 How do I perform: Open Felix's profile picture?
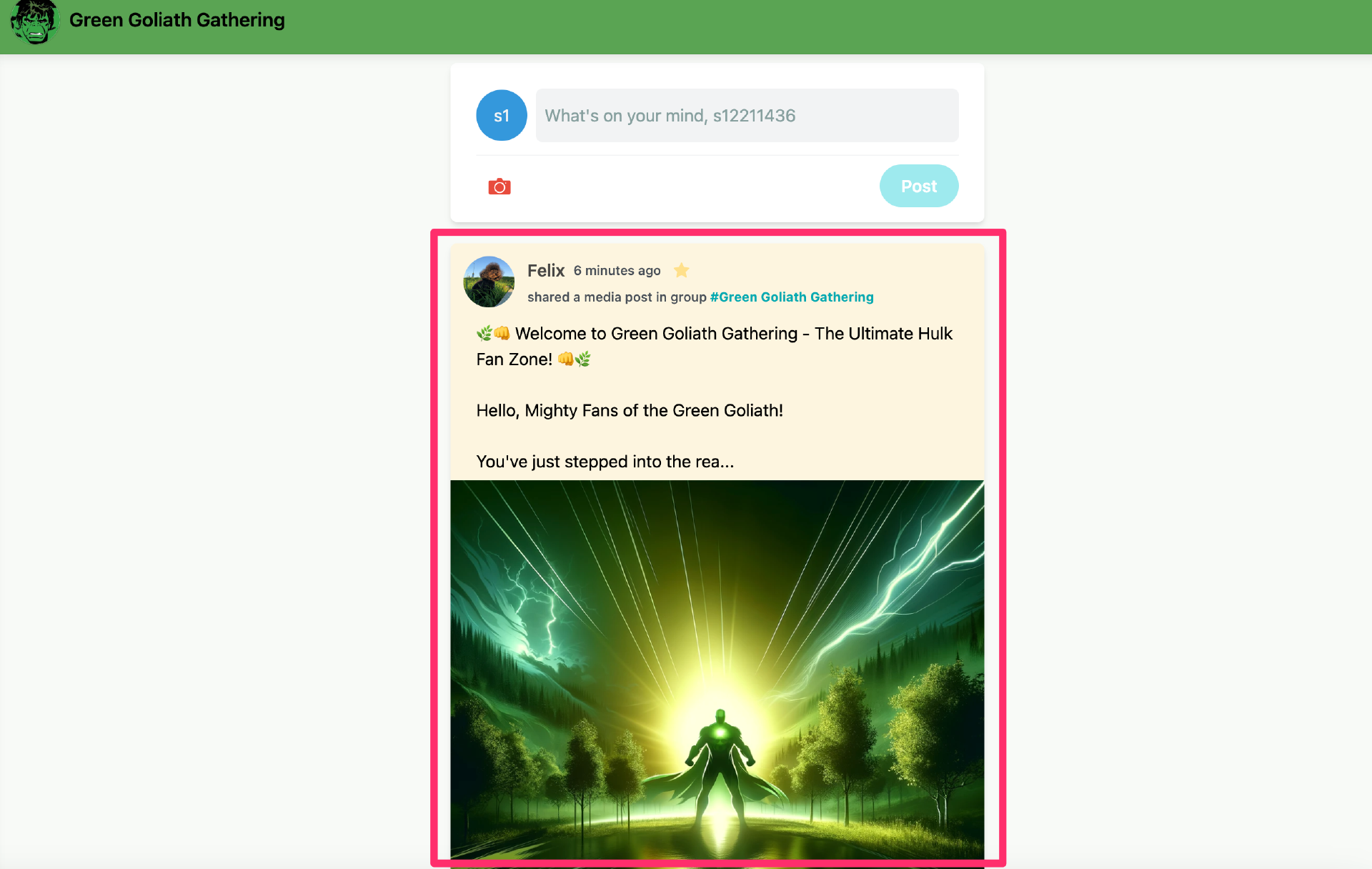coord(489,282)
